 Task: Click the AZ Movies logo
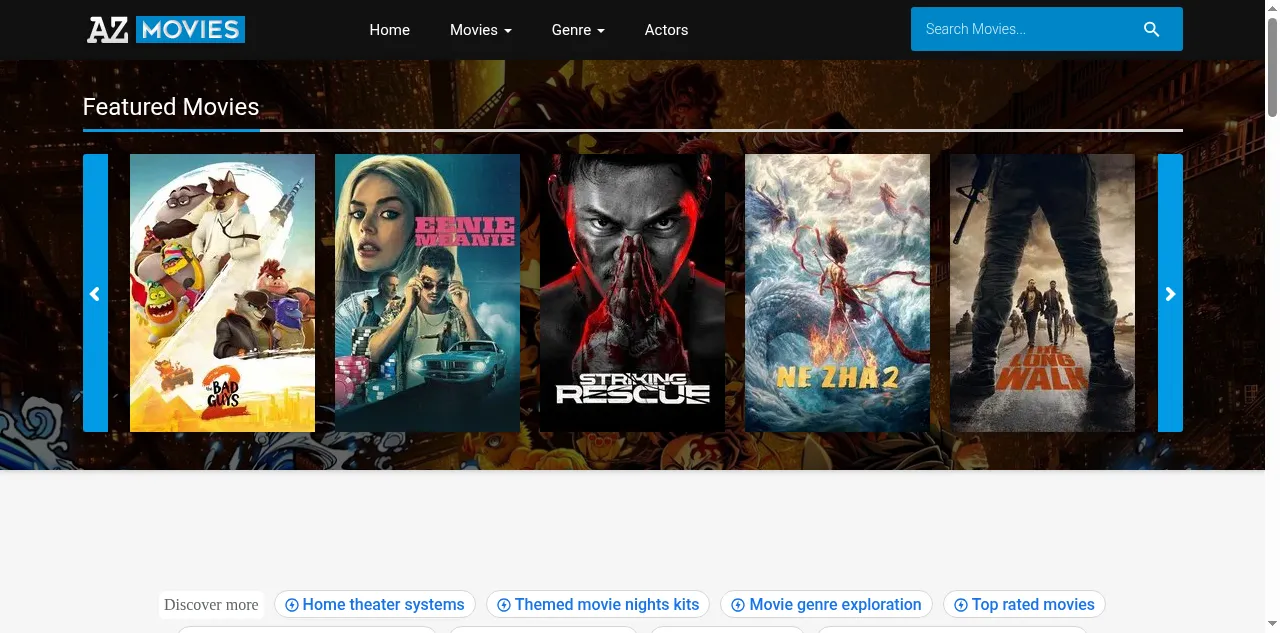(166, 30)
